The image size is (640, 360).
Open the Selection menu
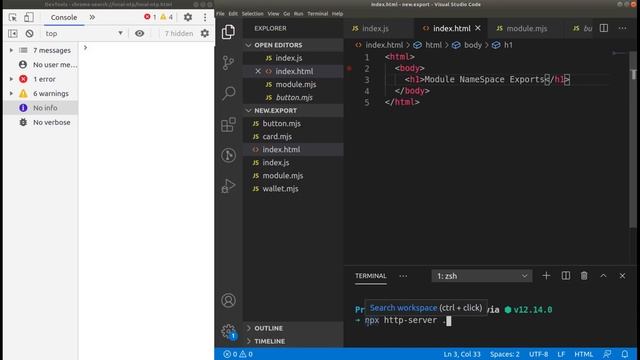(252, 13)
